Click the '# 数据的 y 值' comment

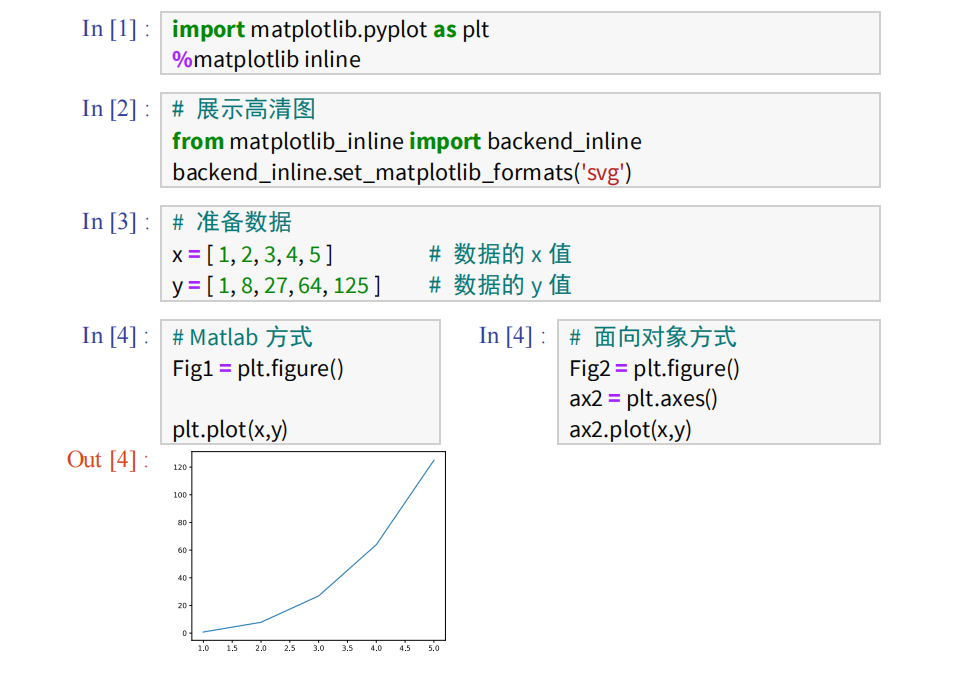(500, 285)
